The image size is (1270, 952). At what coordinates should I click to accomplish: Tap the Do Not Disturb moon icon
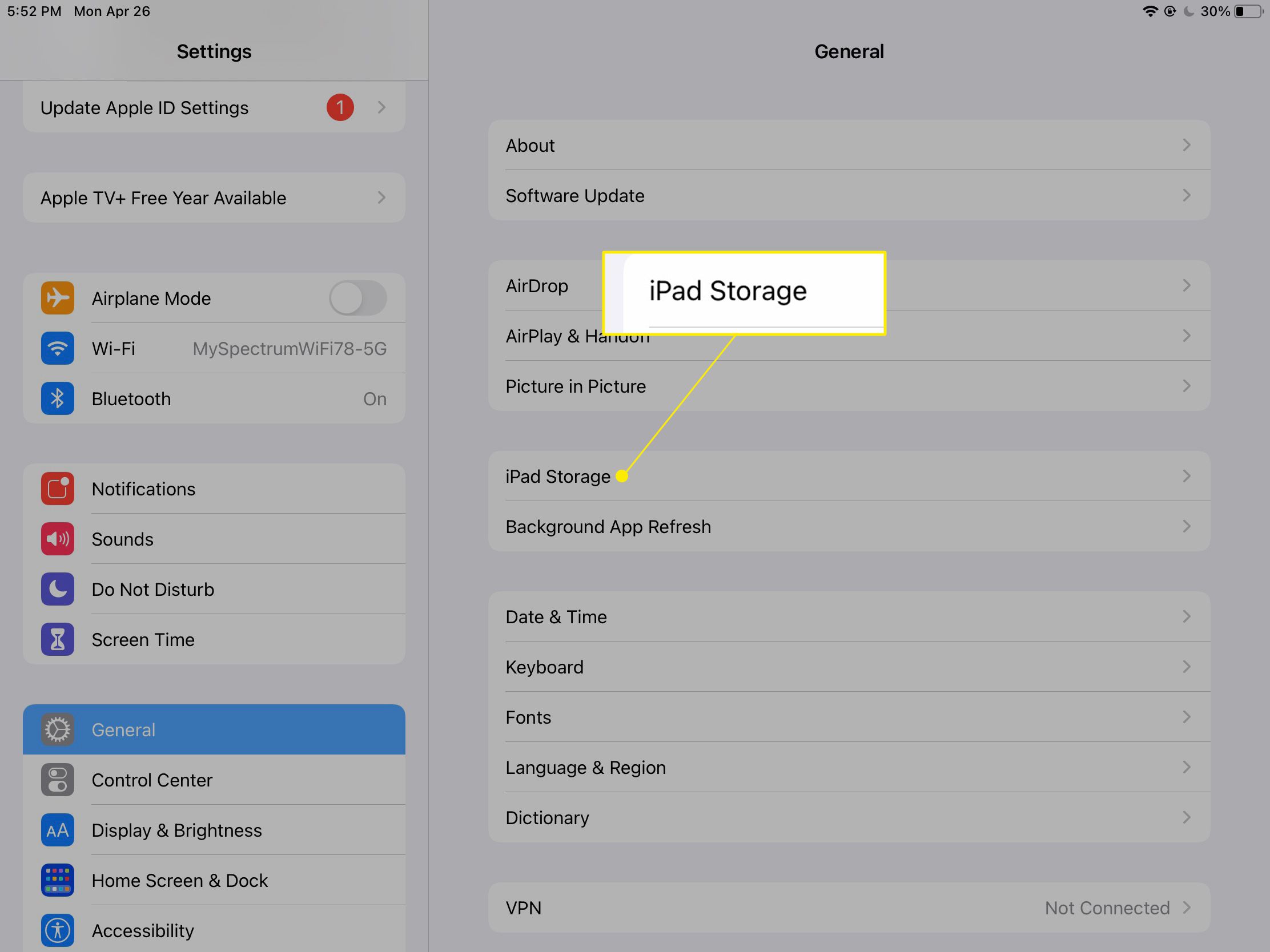pos(58,589)
